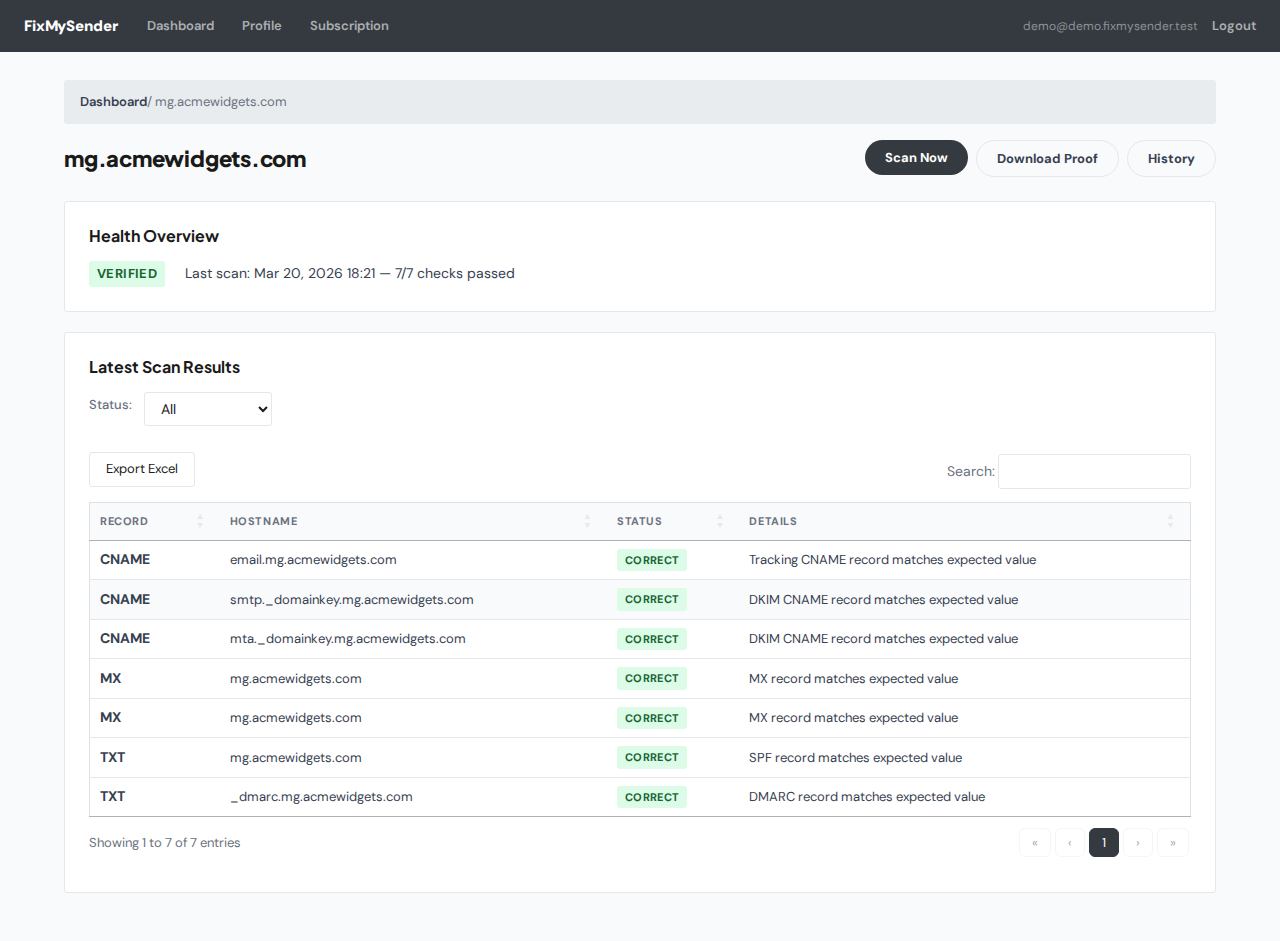The image size is (1280, 941).
Task: Log out of the demo account
Action: tap(1233, 25)
